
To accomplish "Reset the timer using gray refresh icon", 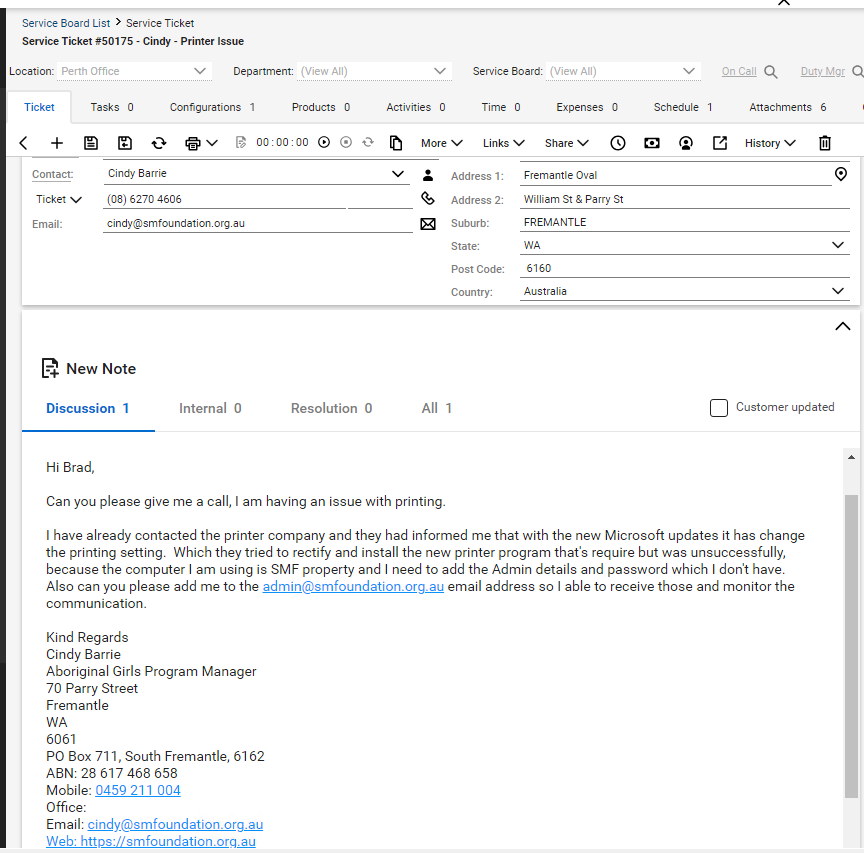I will 368,142.
